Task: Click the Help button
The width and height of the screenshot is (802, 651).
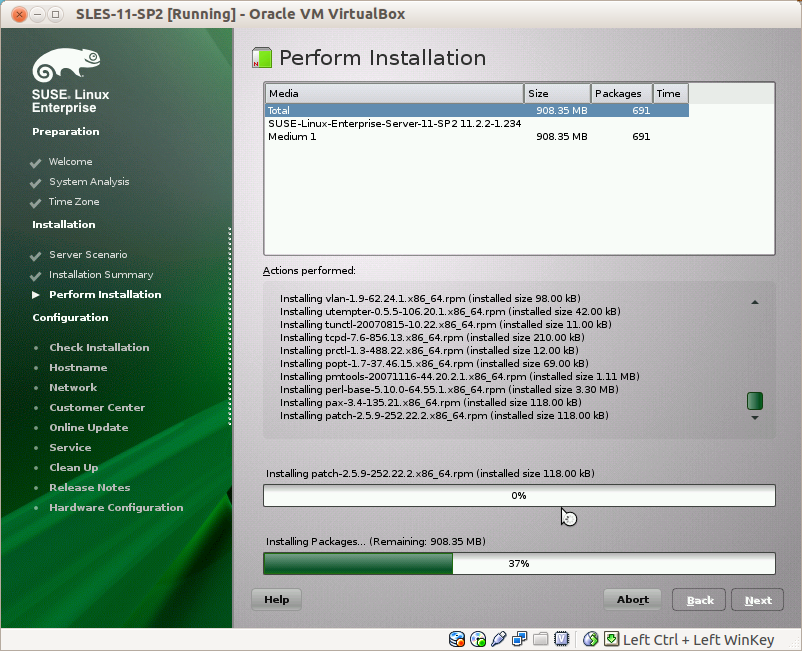Action: tap(276, 599)
